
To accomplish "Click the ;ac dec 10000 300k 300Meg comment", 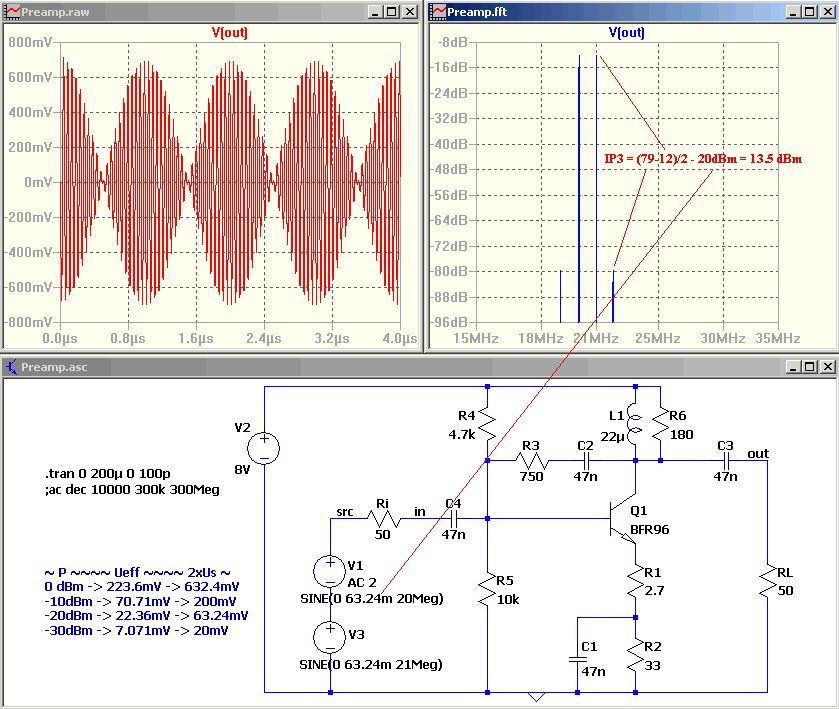I will pos(132,490).
